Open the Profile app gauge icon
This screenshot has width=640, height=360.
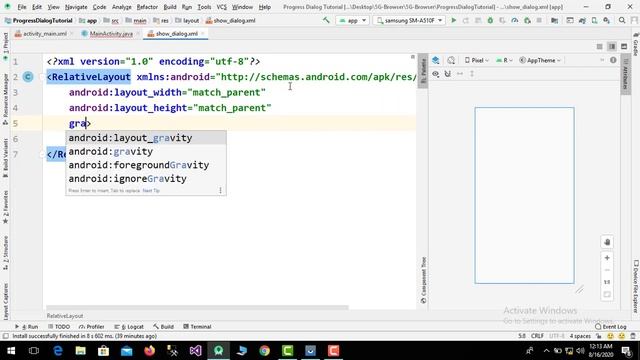[x=515, y=20]
